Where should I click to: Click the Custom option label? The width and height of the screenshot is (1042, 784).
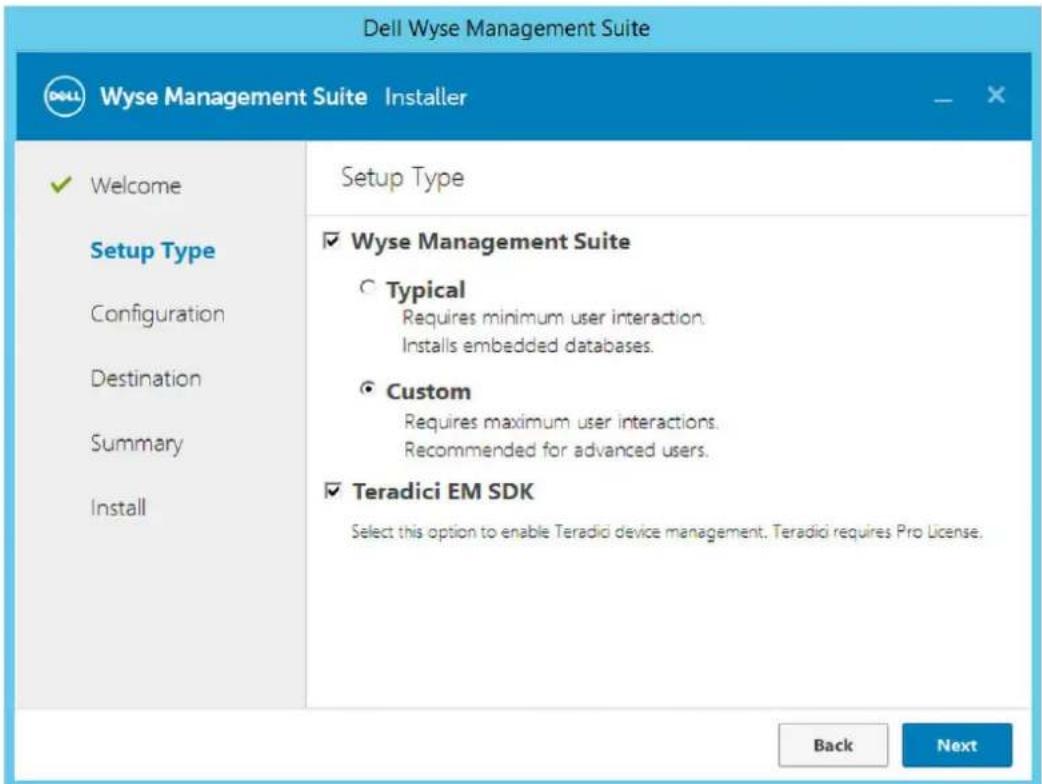429,391
